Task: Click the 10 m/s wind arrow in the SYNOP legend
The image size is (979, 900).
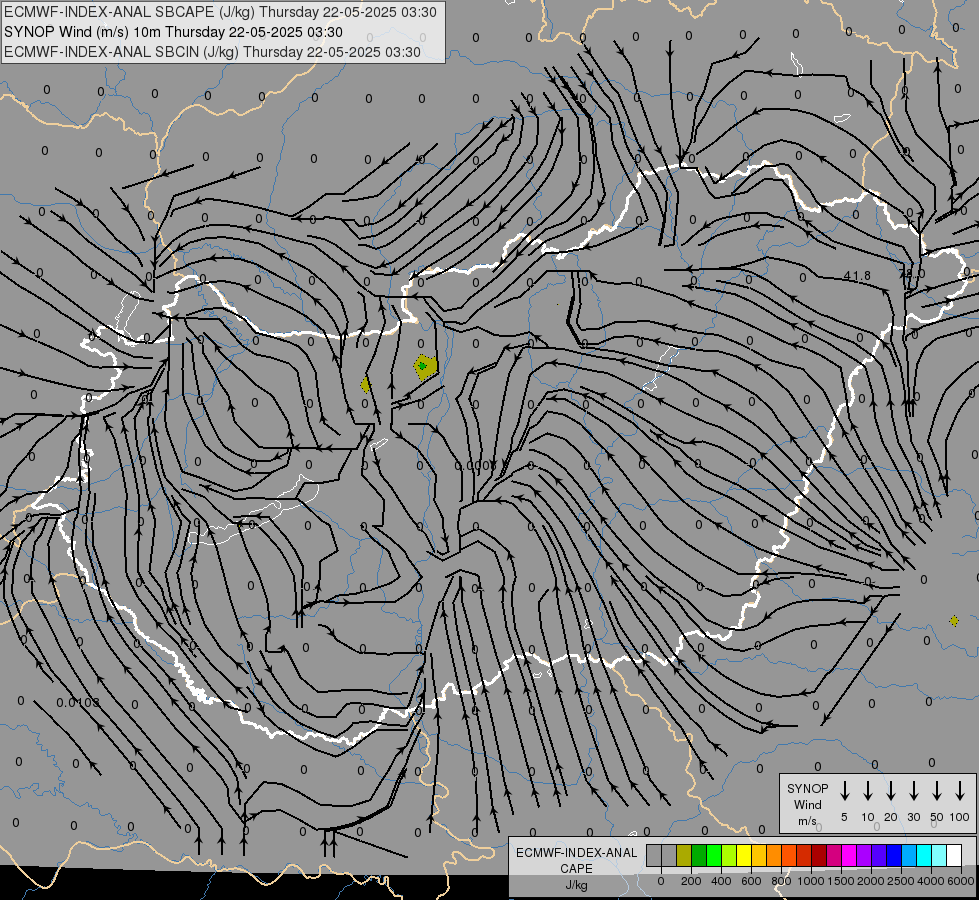Action: (867, 790)
